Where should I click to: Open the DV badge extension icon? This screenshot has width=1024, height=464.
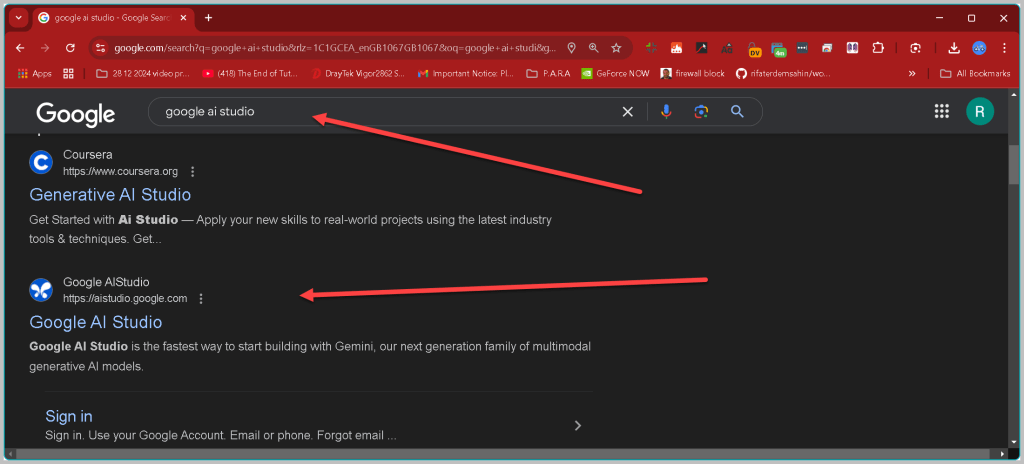coord(754,49)
